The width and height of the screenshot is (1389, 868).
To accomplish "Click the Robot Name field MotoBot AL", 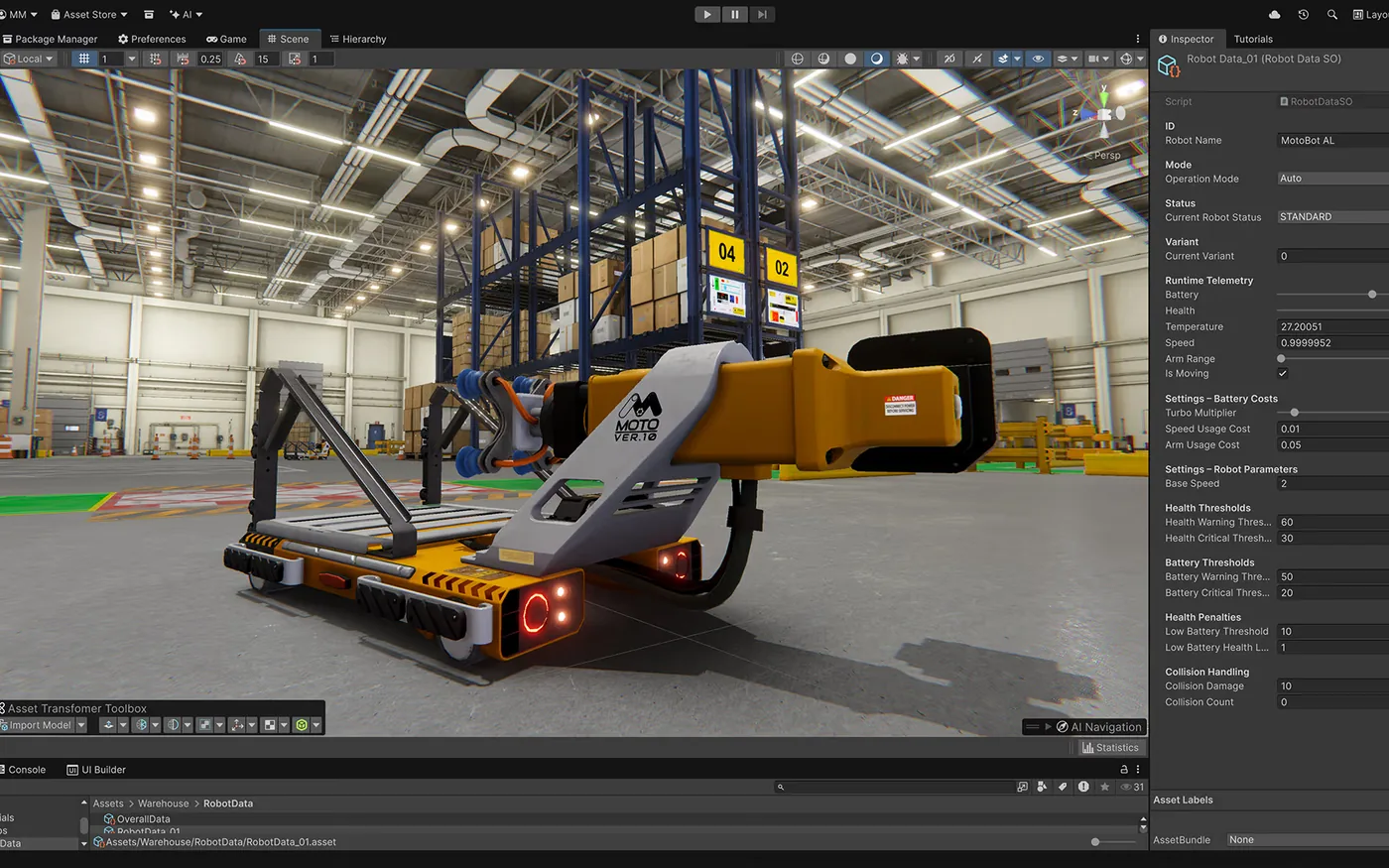I will pyautogui.click(x=1332, y=141).
